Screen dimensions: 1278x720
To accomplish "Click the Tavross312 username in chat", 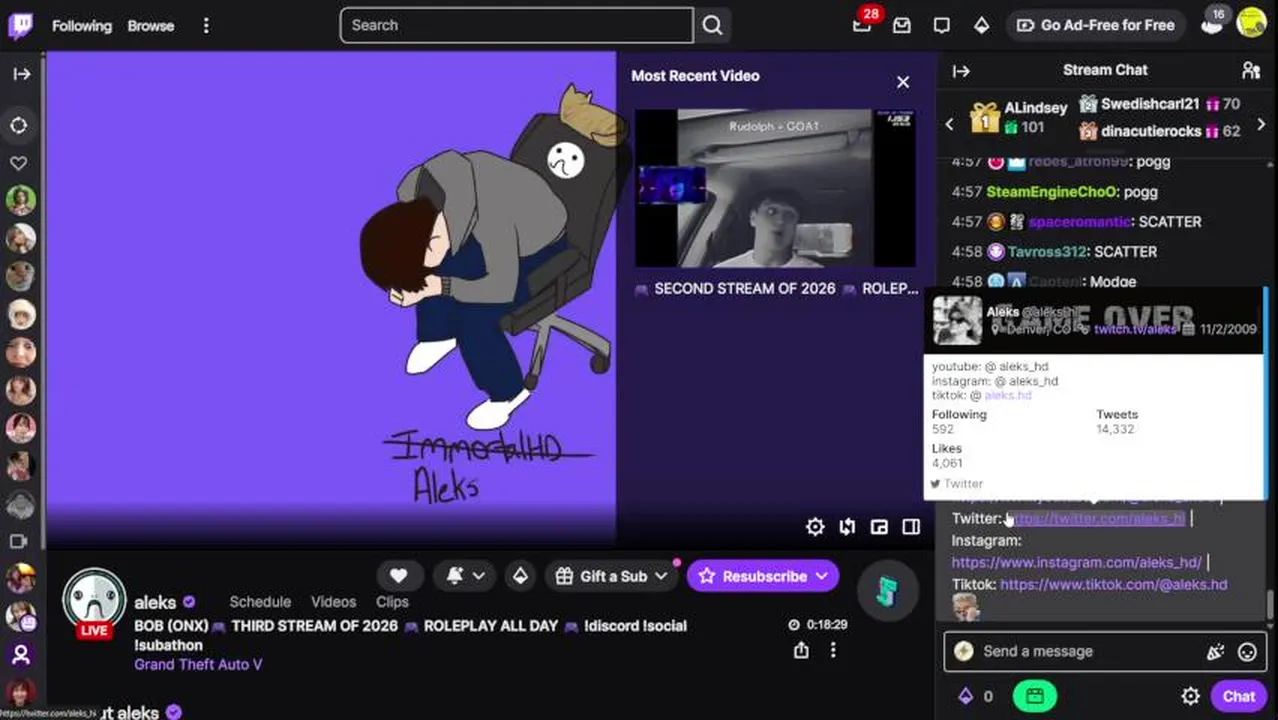I will [x=1048, y=251].
